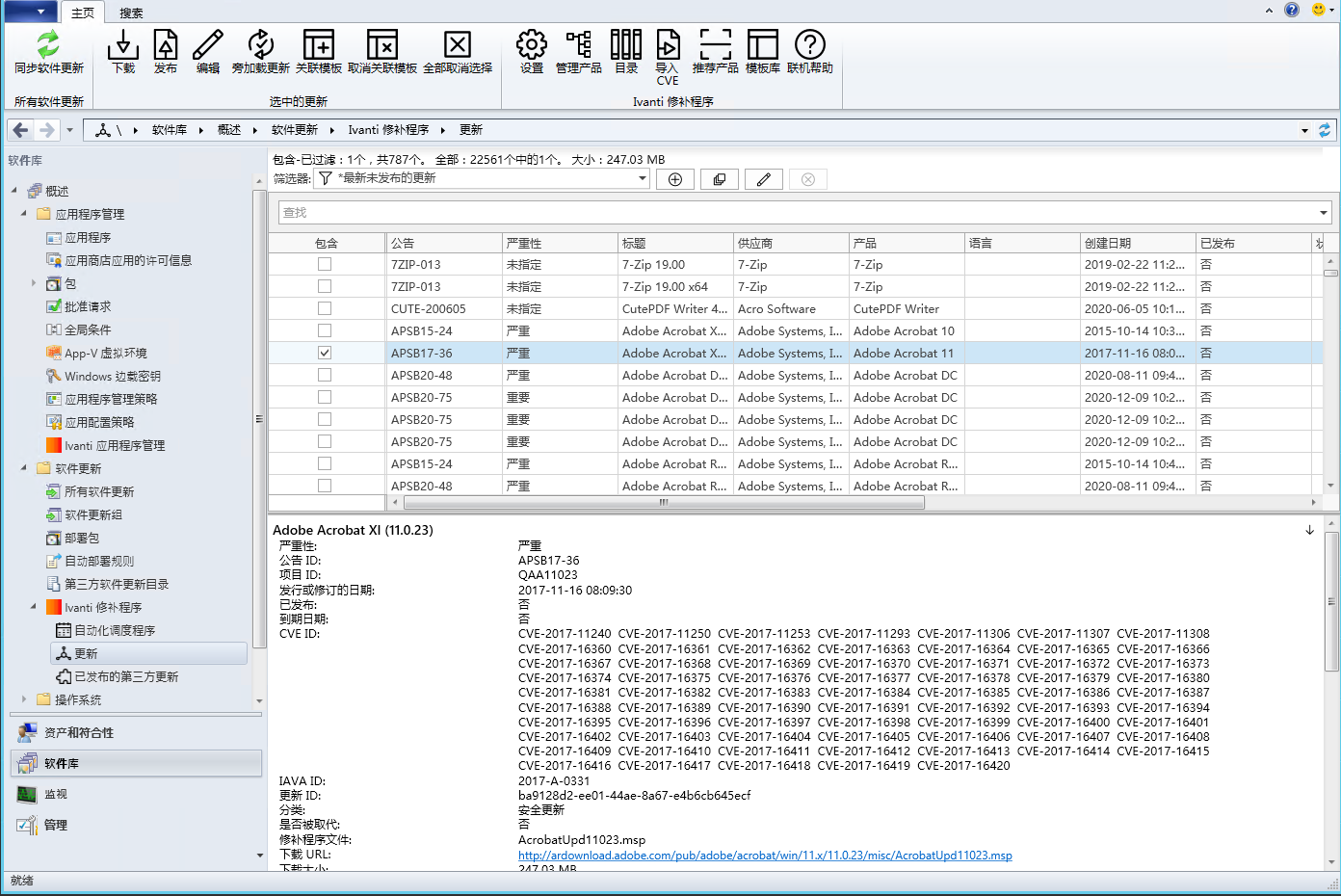Uncheck the APSB17-36 row checkbox
This screenshot has height=896, width=1341.
pos(325,353)
